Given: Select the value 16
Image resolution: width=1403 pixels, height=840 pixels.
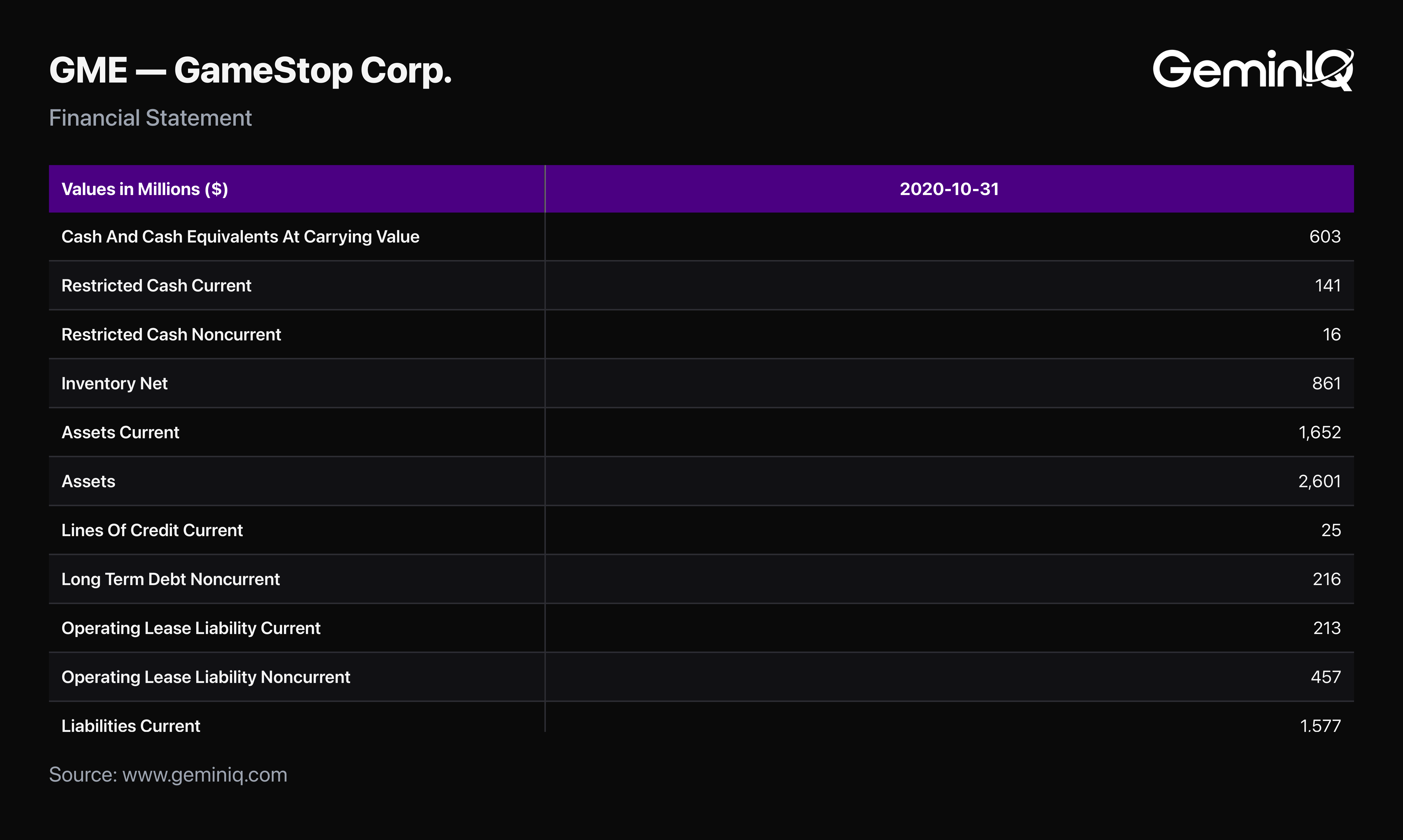Looking at the screenshot, I should [1332, 335].
